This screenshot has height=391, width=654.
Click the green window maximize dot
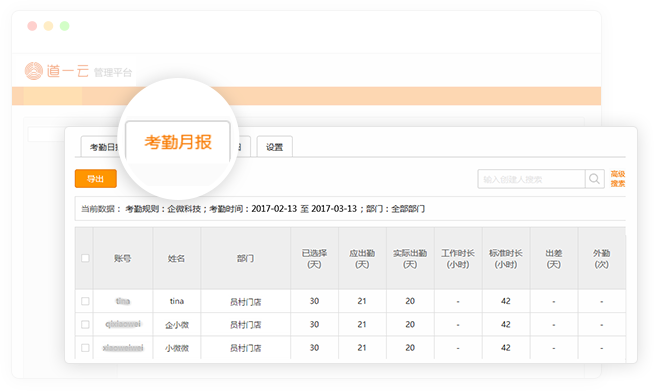(64, 26)
